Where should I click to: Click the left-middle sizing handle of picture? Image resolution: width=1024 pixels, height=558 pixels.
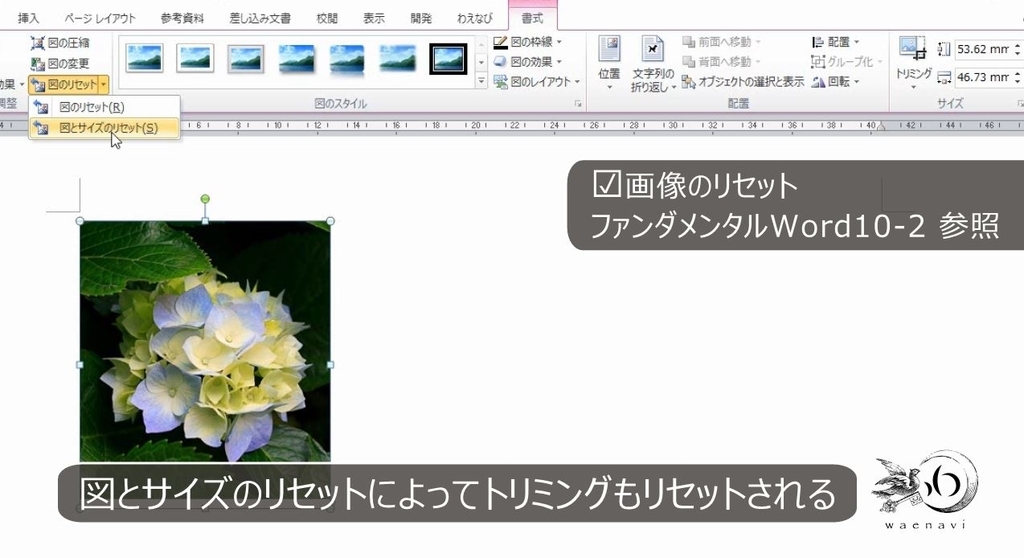(80, 365)
